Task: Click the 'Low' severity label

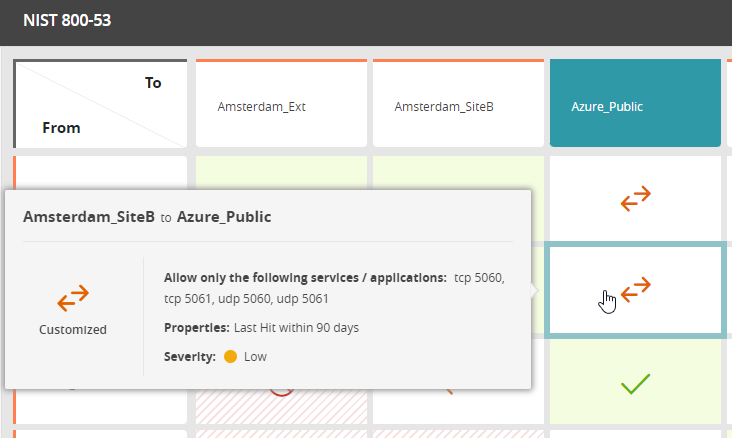Action: (256, 356)
